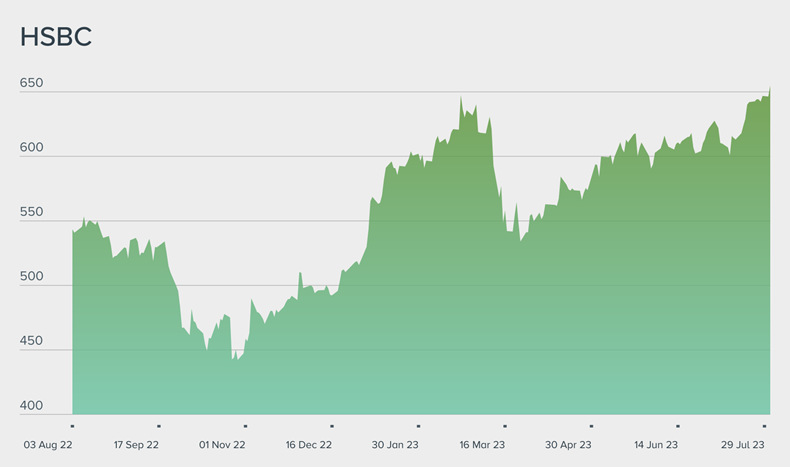Viewport: 790px width, 467px height.
Task: Select the 30 Apr 23 date label
Action: [x=568, y=445]
